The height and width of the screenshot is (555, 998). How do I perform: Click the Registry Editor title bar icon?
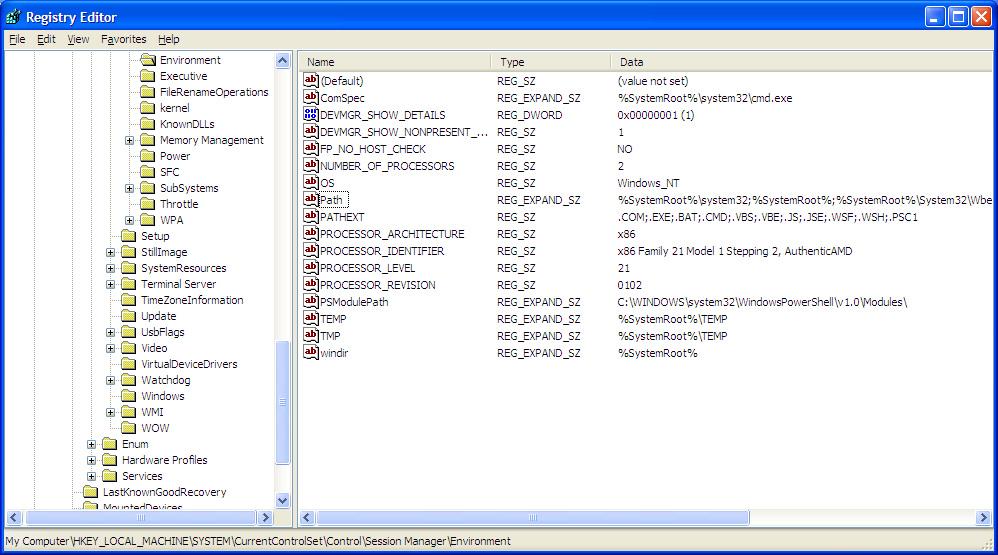pos(13,17)
